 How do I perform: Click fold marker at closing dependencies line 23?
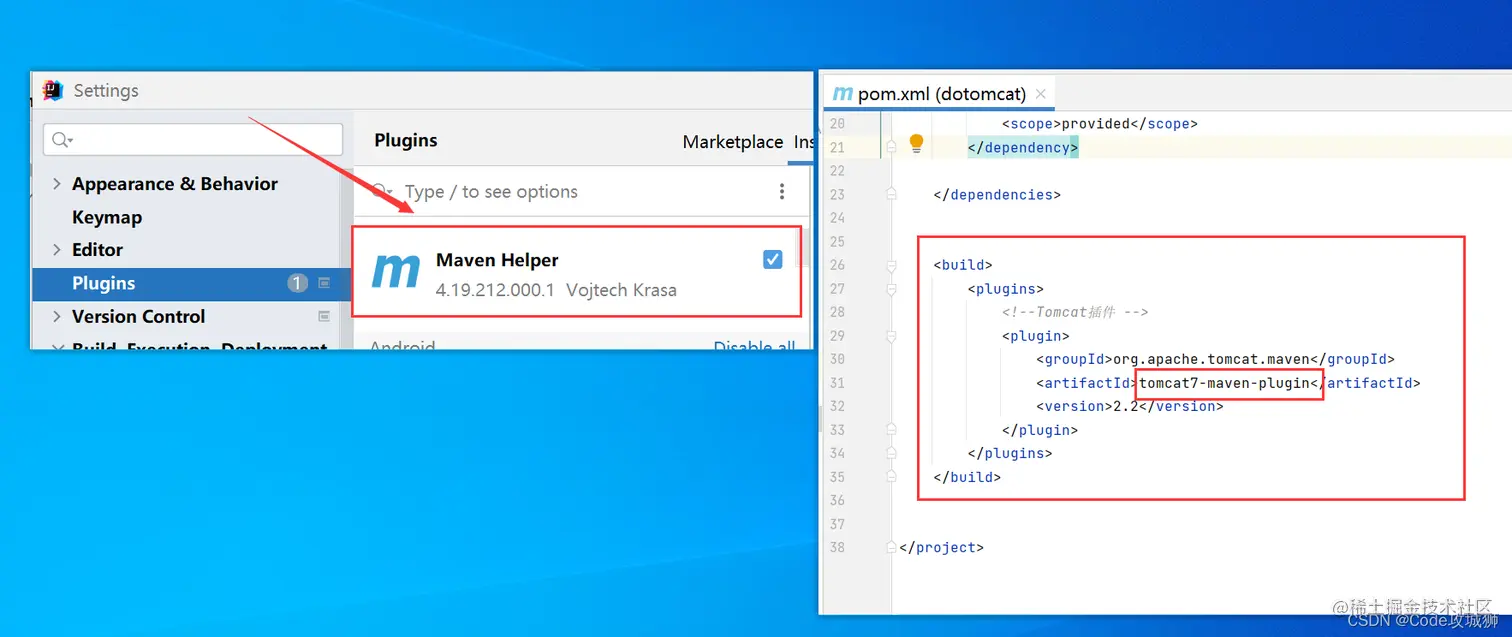pos(891,194)
